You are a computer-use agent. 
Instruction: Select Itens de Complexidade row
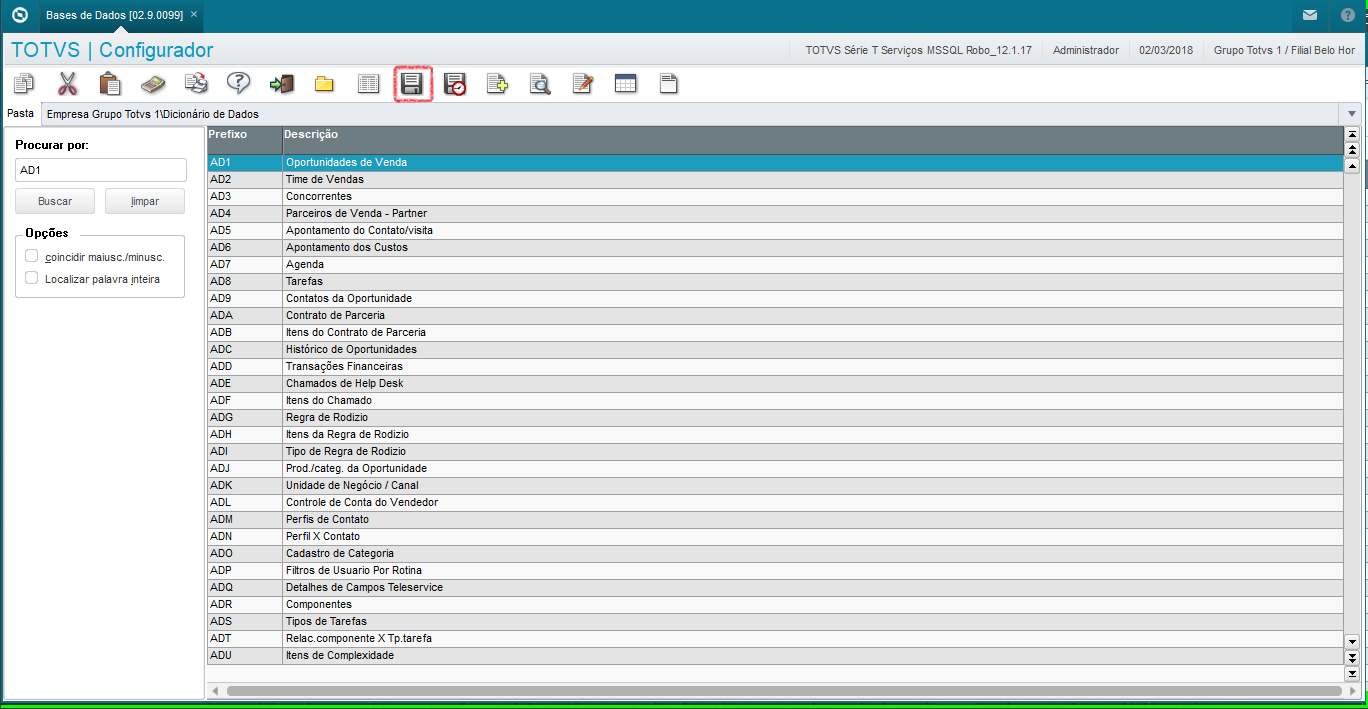coord(774,655)
